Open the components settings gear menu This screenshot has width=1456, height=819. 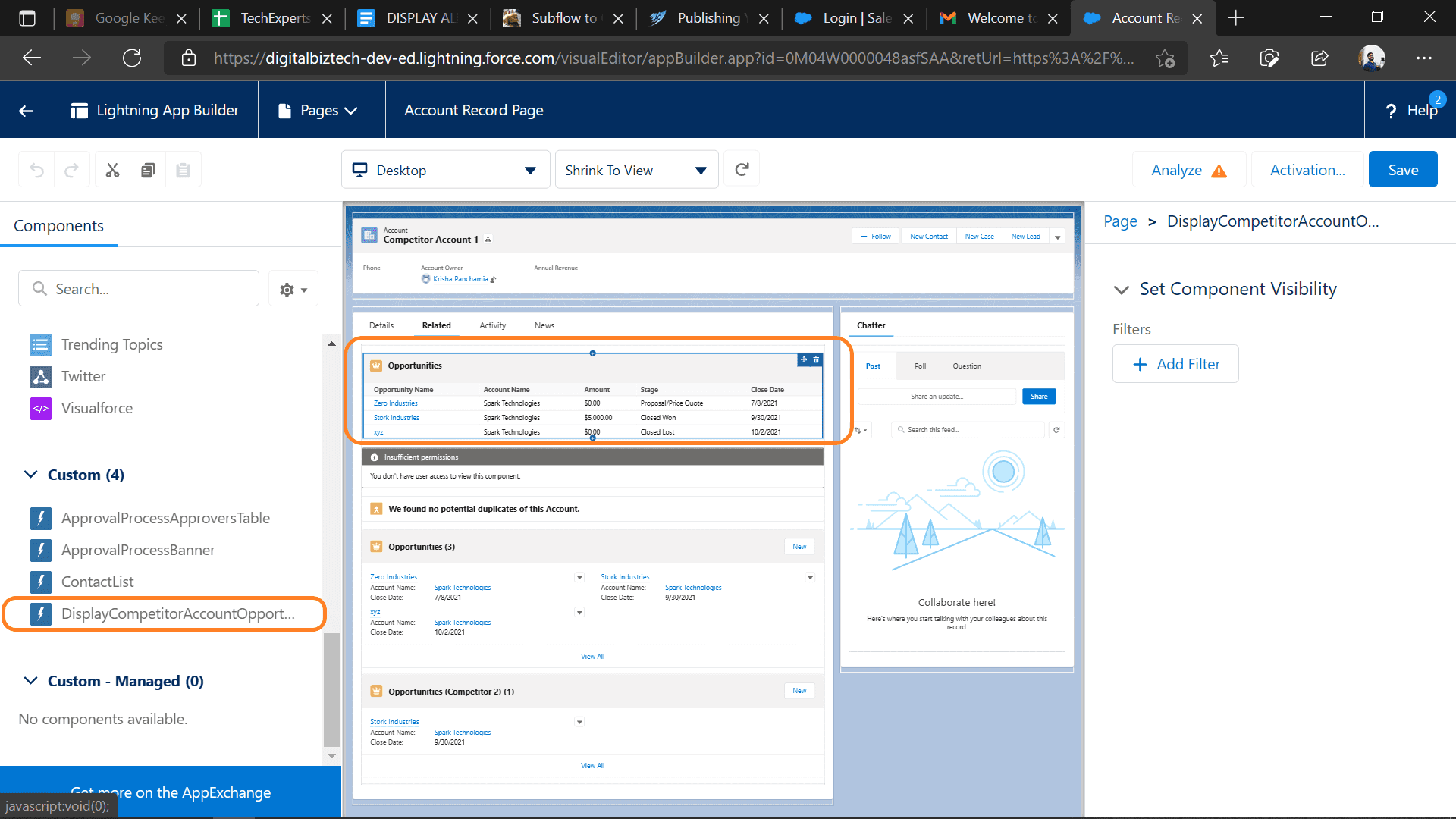(x=293, y=289)
